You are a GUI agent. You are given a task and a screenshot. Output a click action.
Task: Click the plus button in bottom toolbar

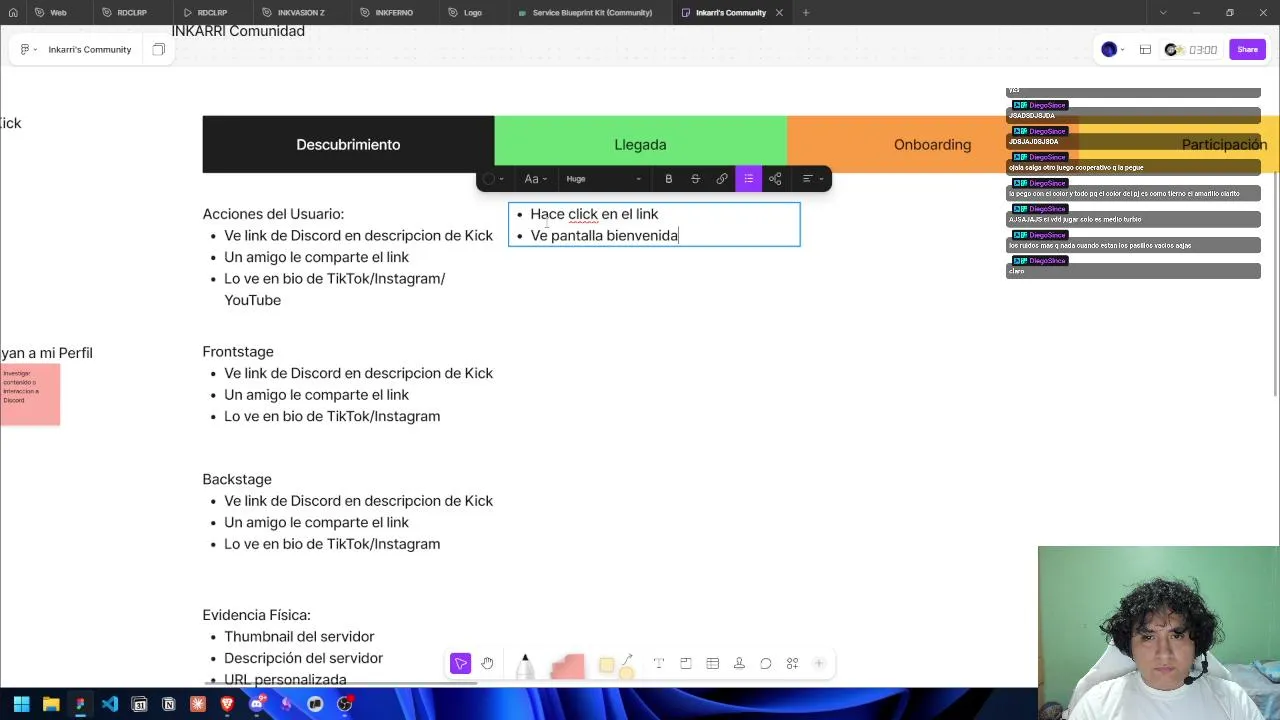pos(819,664)
